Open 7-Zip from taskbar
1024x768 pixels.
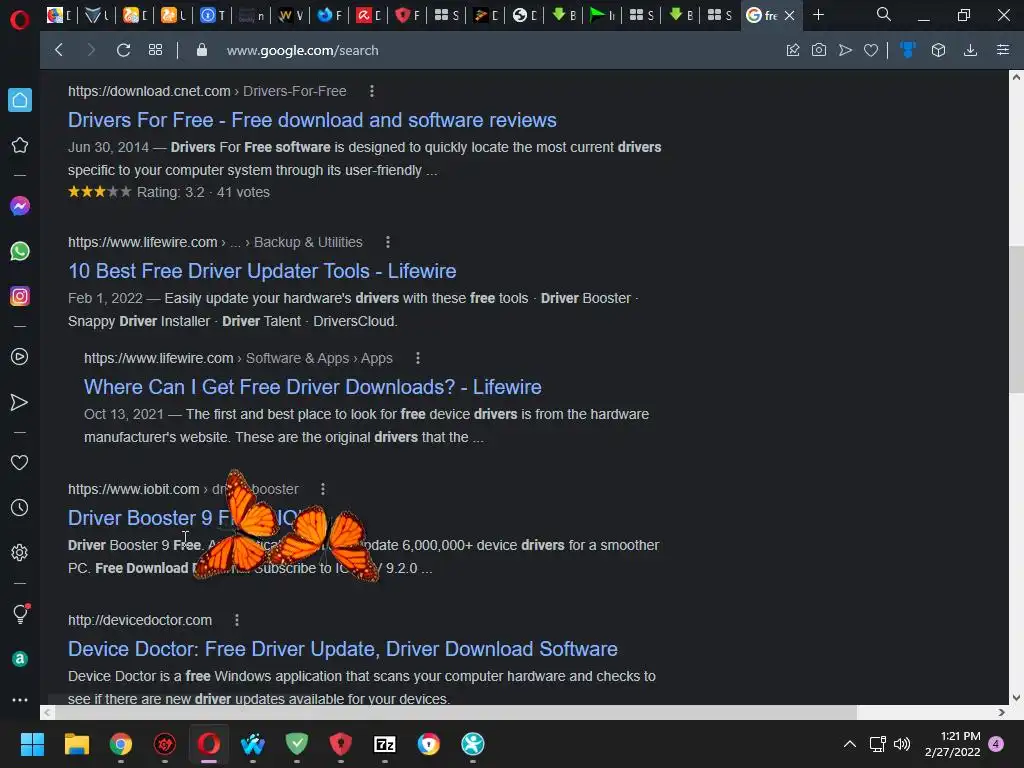pyautogui.click(x=385, y=744)
